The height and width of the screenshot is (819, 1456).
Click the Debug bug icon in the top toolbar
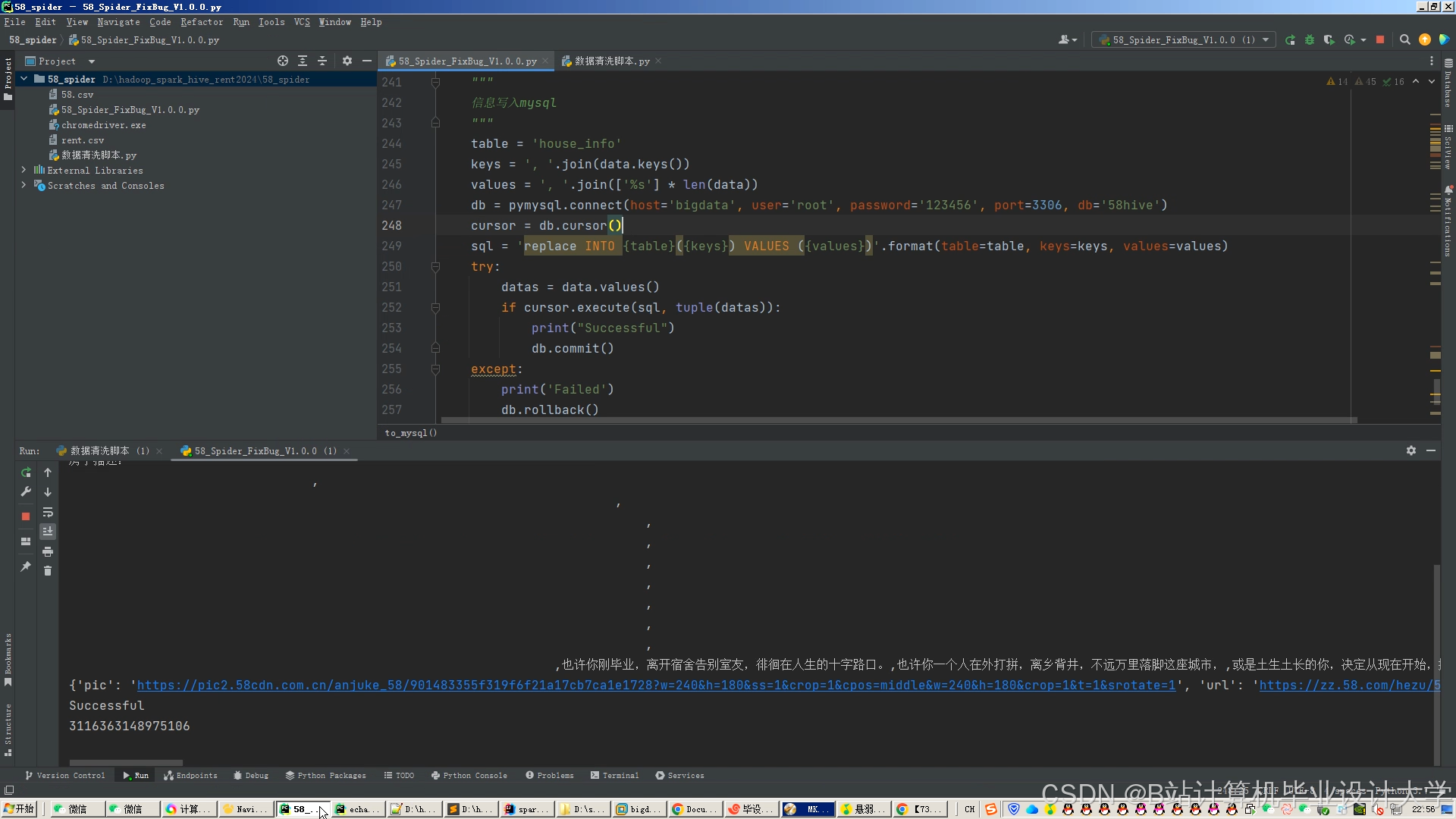tap(1310, 40)
